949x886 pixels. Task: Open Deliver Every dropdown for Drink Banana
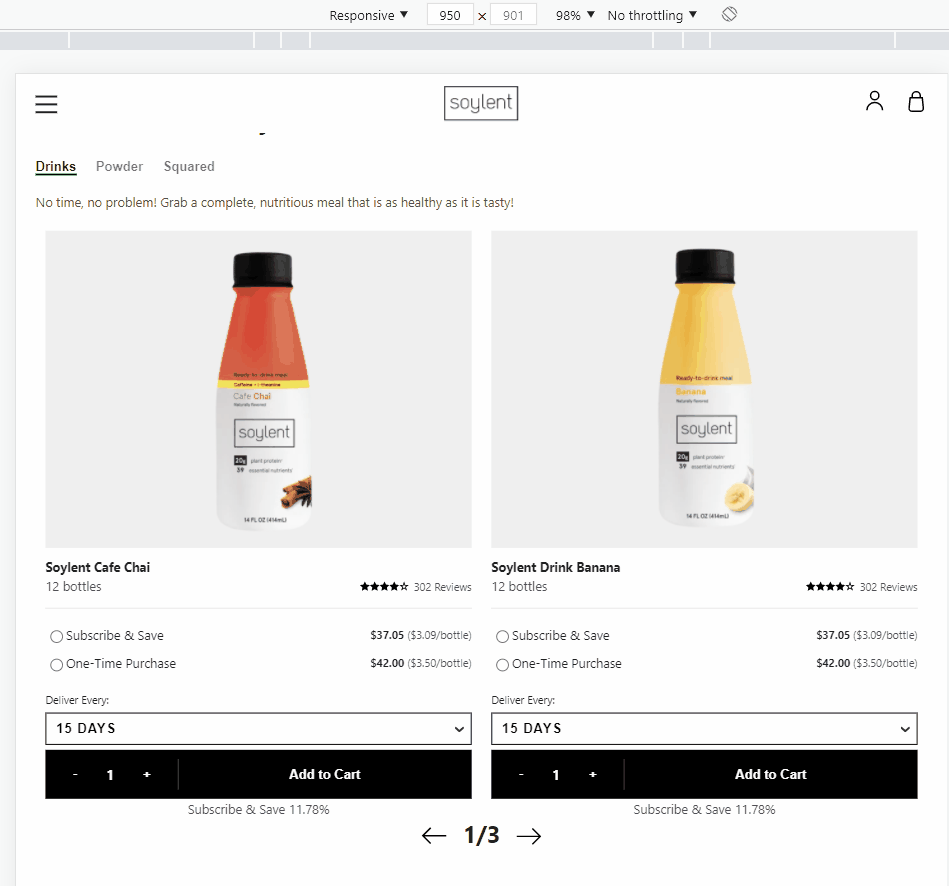tap(704, 728)
